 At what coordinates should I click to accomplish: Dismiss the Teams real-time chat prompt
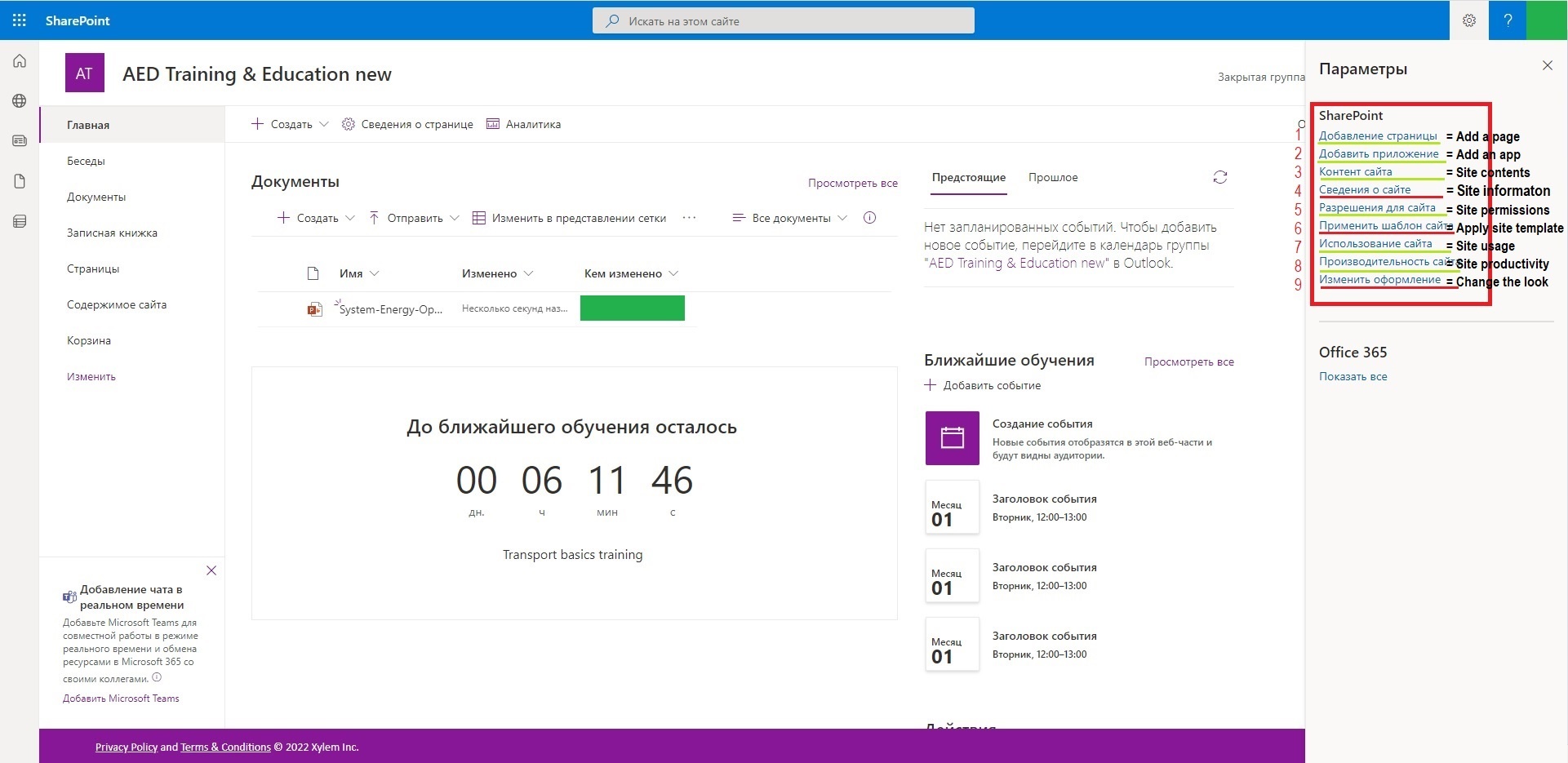pos(211,570)
